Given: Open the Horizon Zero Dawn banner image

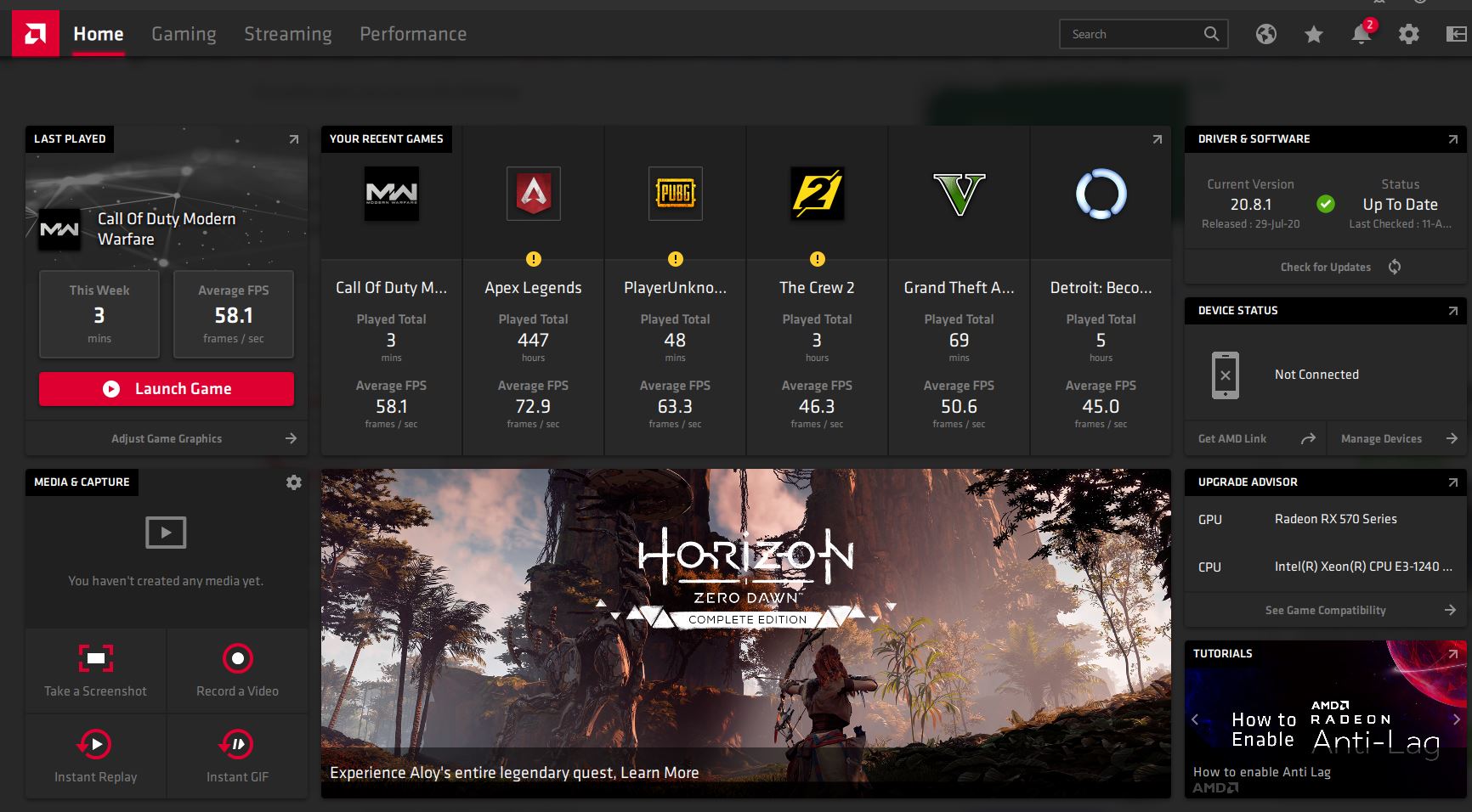Looking at the screenshot, I should (x=746, y=634).
